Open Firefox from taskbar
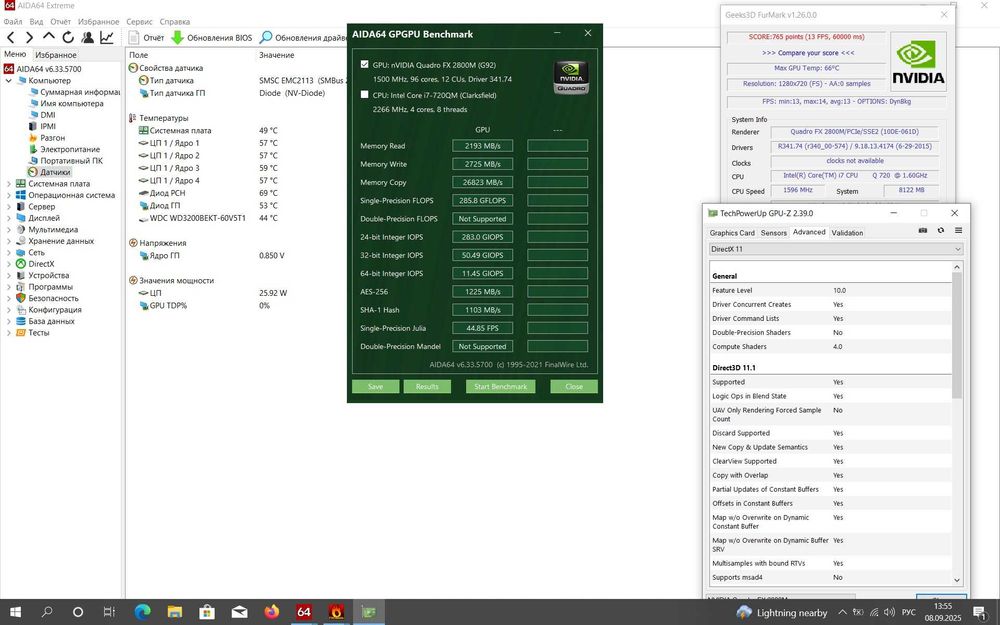1000x625 pixels. pyautogui.click(x=272, y=612)
